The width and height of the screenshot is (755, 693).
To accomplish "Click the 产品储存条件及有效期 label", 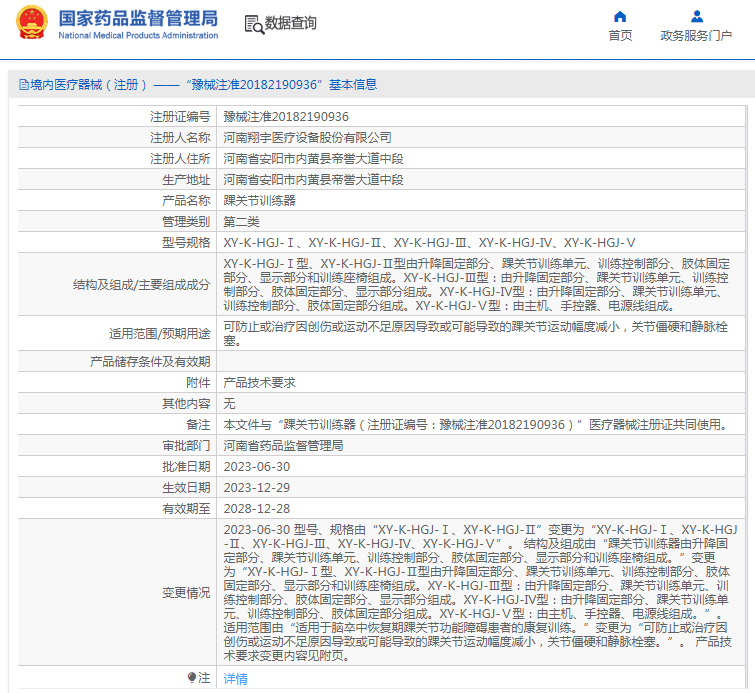I will tap(150, 362).
